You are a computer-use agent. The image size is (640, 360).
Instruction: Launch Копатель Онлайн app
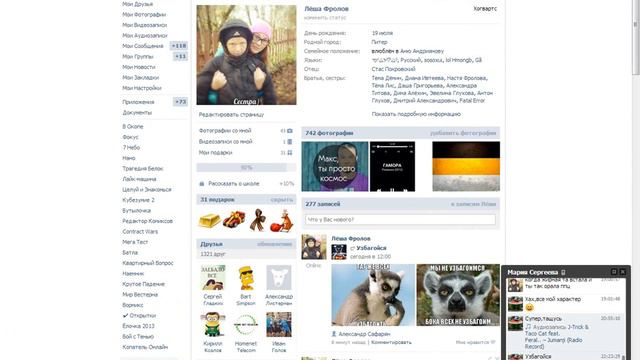145,347
